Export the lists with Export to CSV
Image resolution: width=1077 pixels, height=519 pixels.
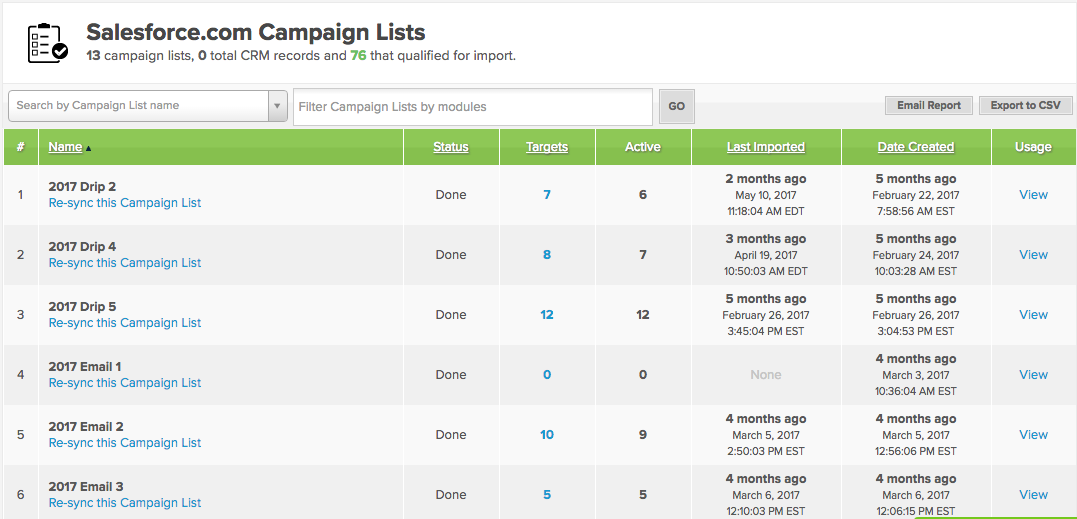click(1025, 106)
